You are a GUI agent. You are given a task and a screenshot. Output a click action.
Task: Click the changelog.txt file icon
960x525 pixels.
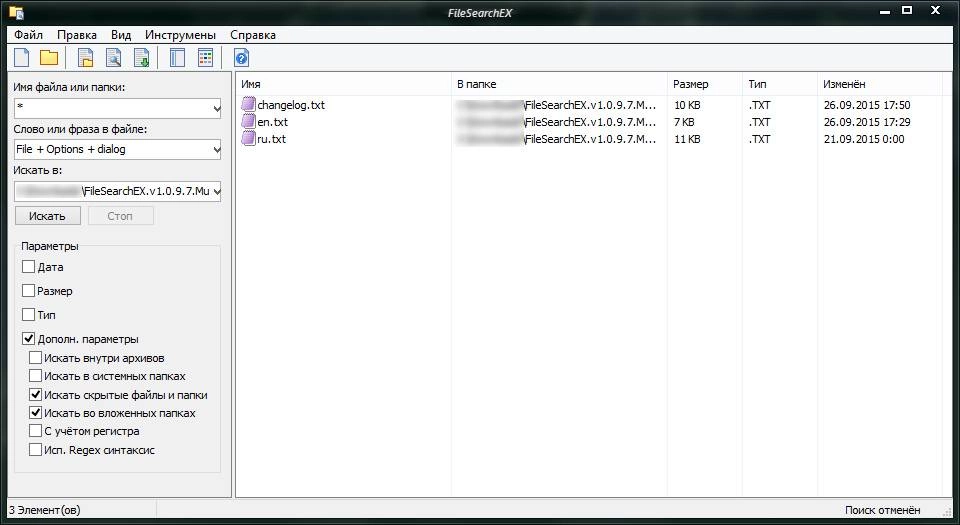click(x=248, y=105)
